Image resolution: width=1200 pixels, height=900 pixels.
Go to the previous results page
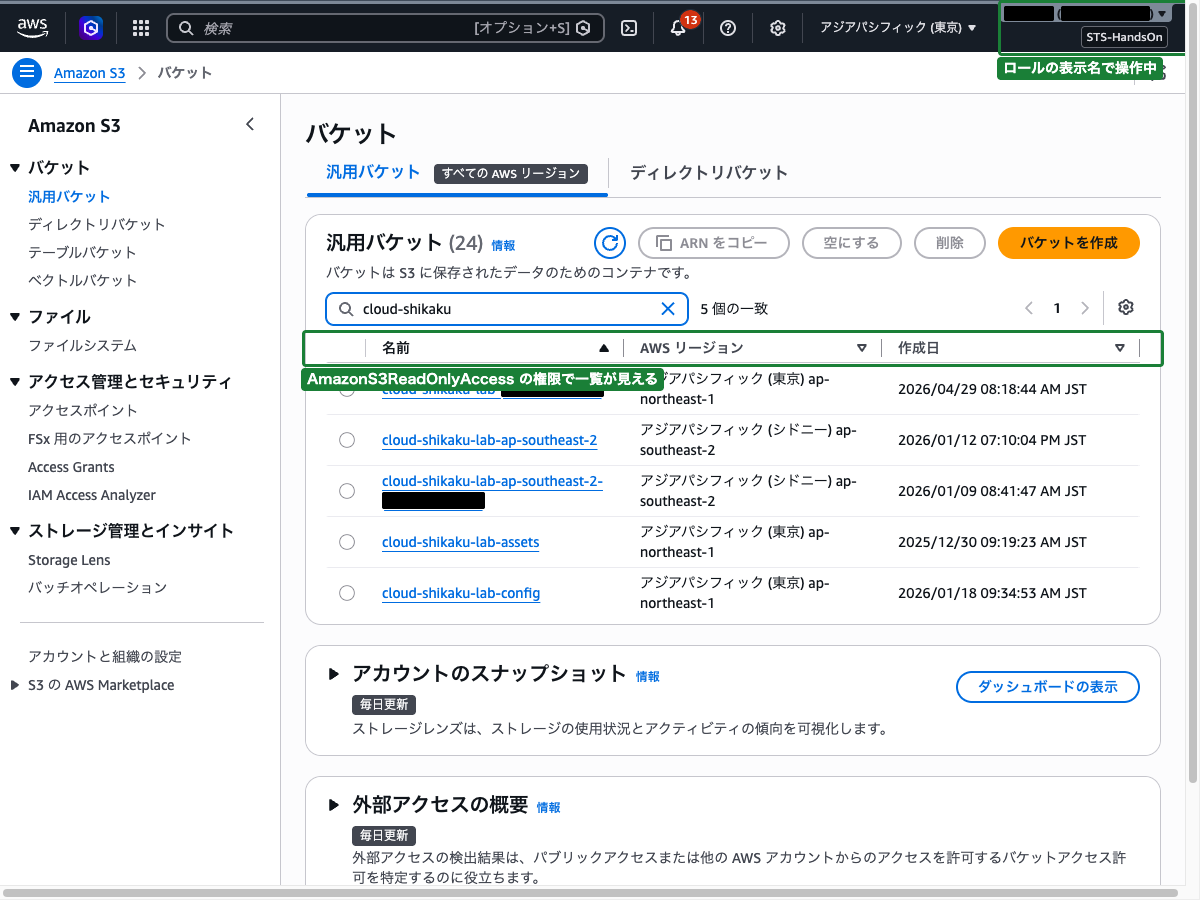1029,308
